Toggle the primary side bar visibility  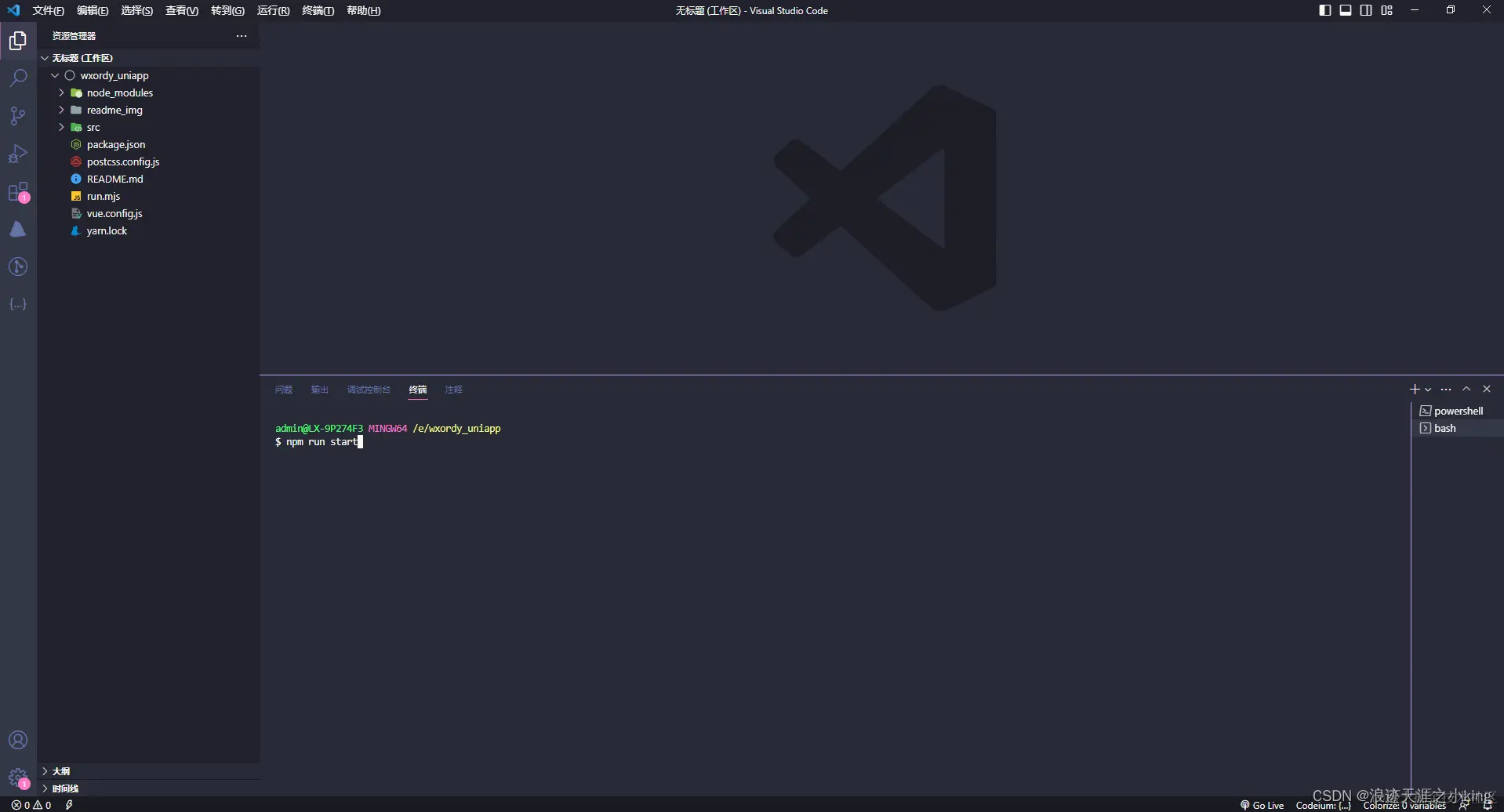pyautogui.click(x=1325, y=10)
